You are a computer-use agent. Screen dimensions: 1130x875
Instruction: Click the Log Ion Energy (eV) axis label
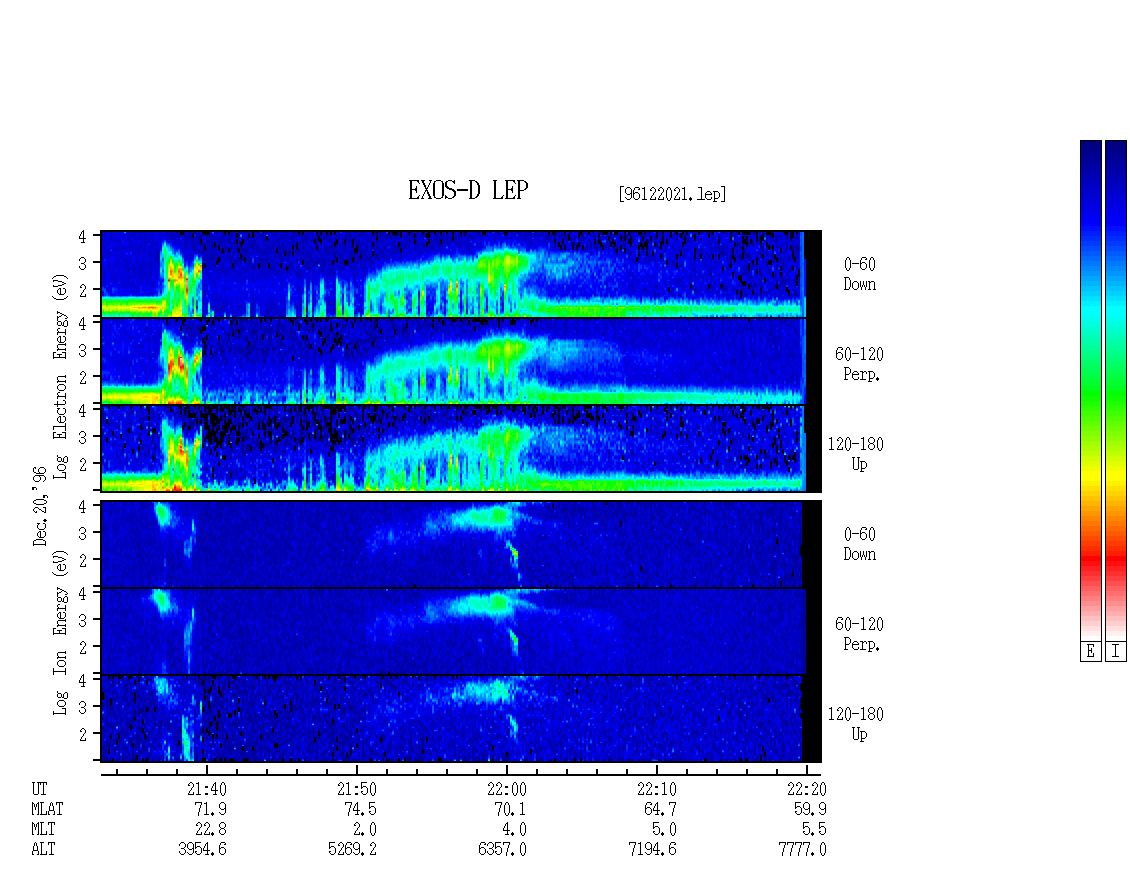coord(60,632)
